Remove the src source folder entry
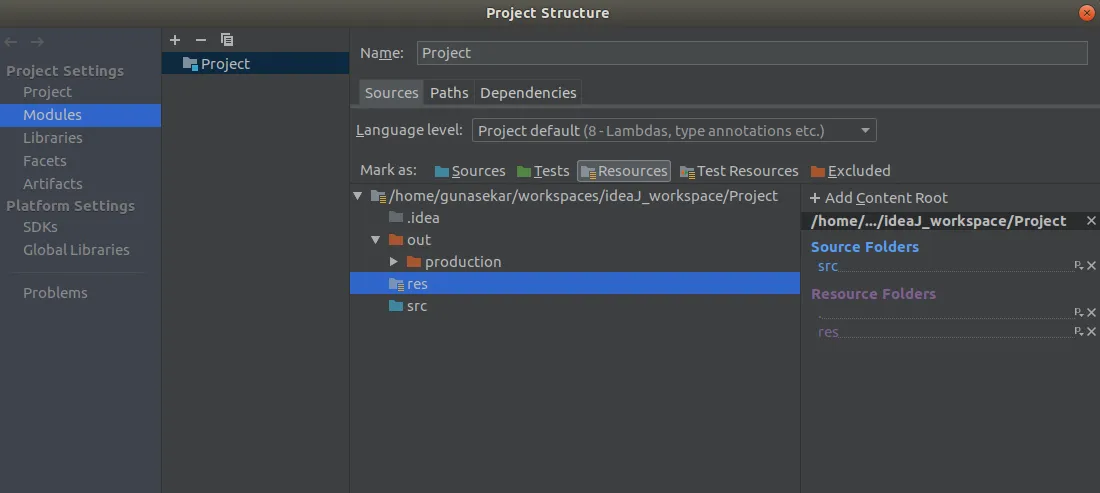 (1091, 266)
